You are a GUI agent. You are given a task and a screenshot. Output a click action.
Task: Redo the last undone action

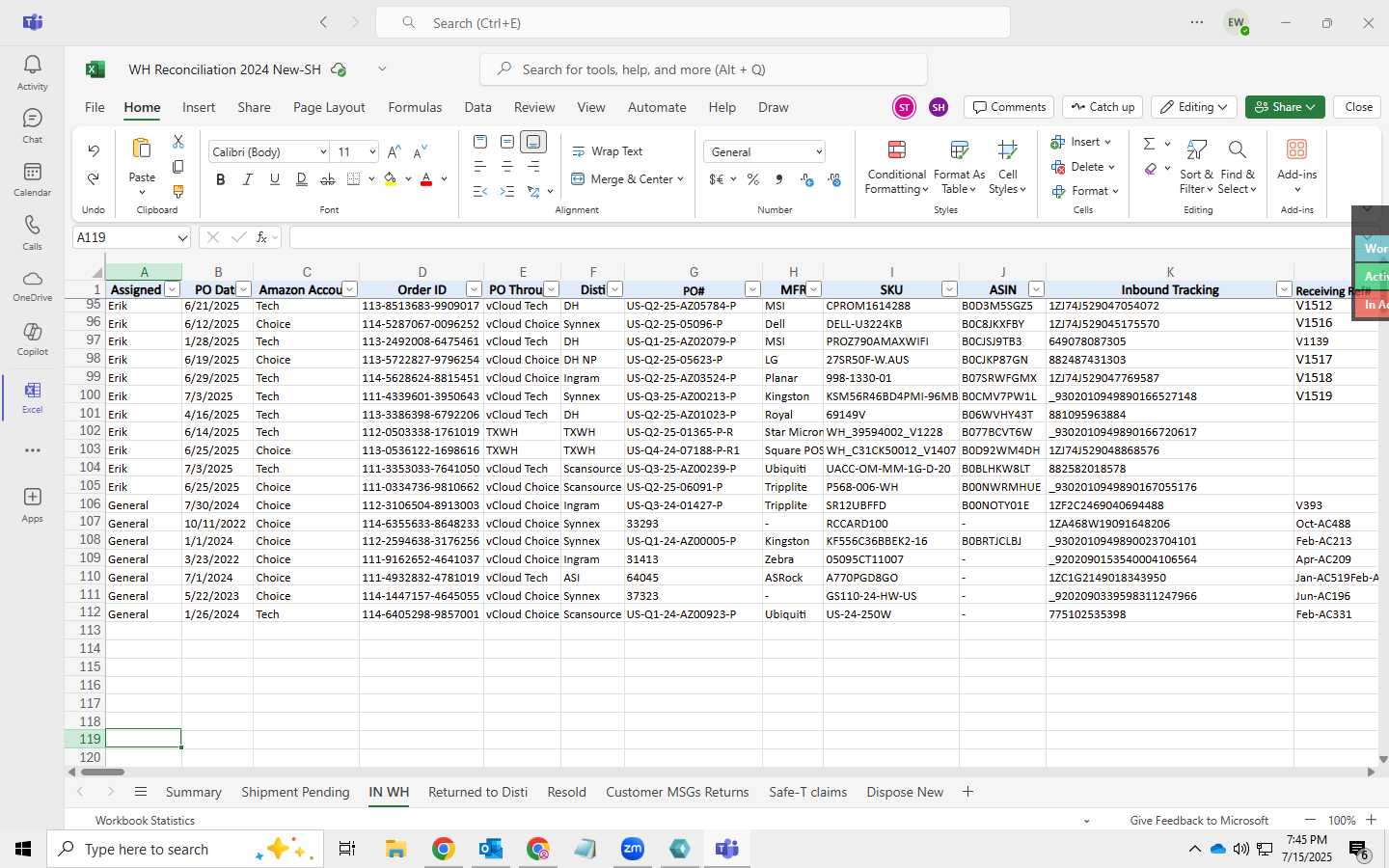click(x=94, y=178)
